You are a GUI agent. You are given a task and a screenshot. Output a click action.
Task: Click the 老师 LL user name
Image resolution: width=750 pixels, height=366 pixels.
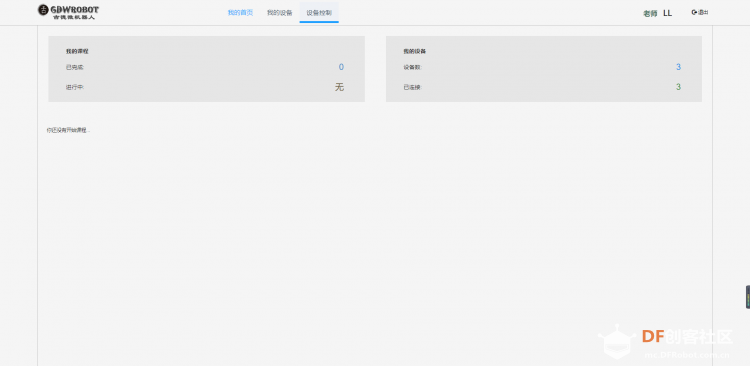click(657, 13)
